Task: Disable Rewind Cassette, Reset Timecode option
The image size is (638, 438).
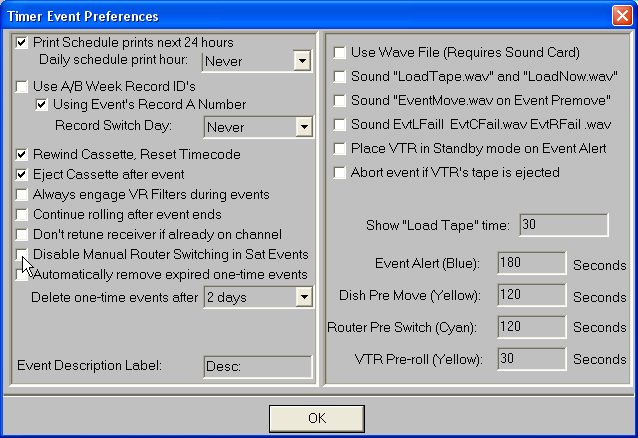Action: point(23,155)
